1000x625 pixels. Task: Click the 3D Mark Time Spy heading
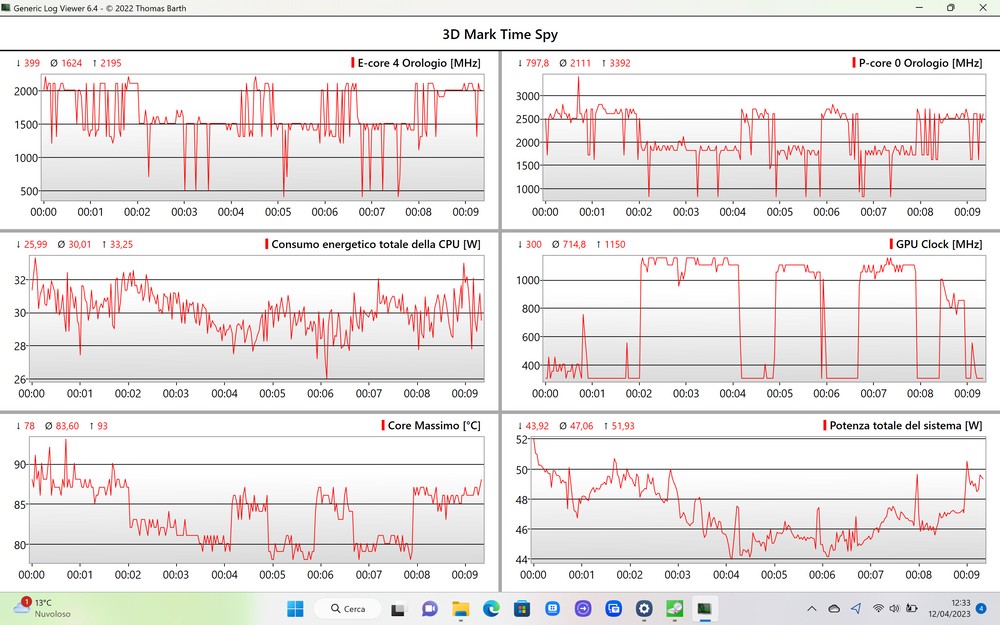point(500,34)
